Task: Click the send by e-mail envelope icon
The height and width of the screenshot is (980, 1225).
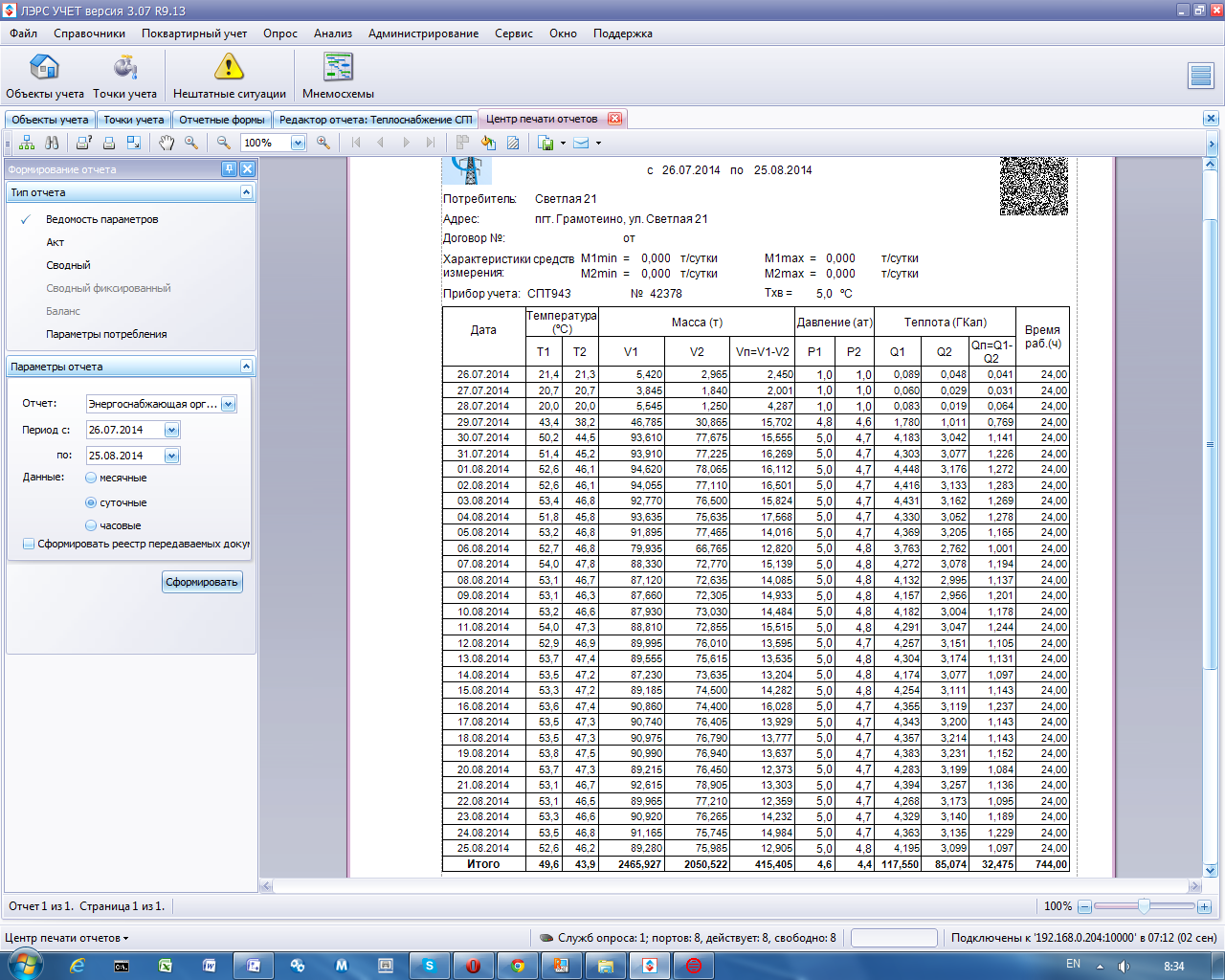Action: pos(581,143)
